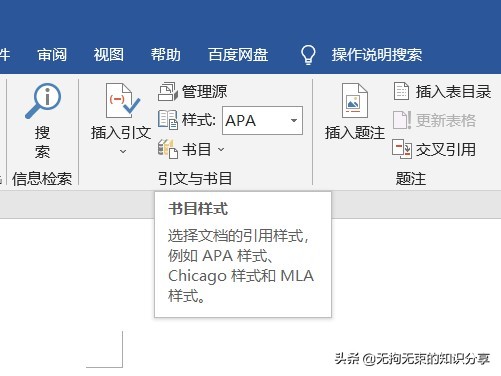The height and width of the screenshot is (376, 501).
Task: Select the 百度网盘 tab
Action: (238, 55)
